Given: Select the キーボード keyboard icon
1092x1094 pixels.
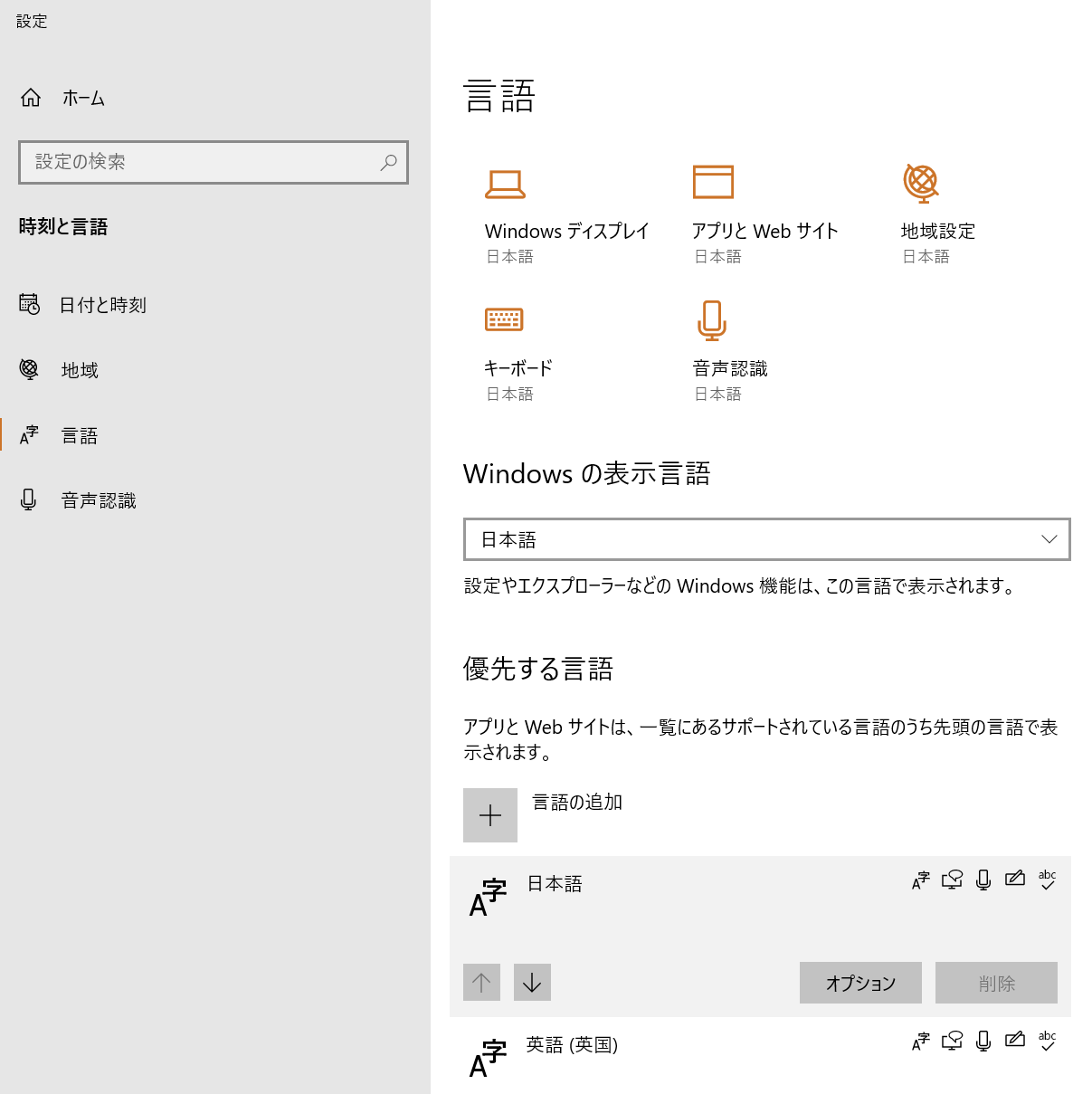Looking at the screenshot, I should tap(504, 319).
